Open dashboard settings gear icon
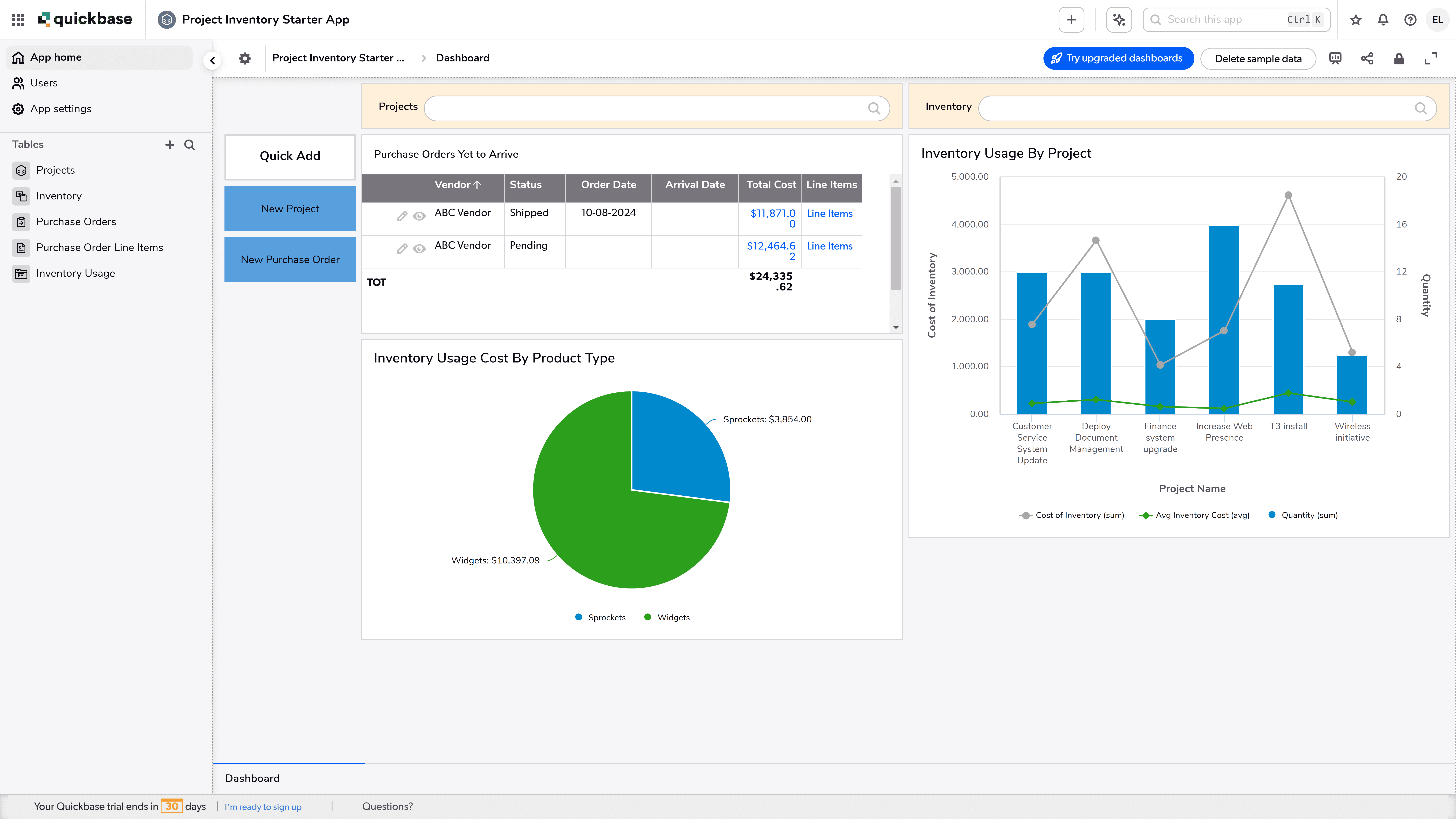 tap(245, 58)
